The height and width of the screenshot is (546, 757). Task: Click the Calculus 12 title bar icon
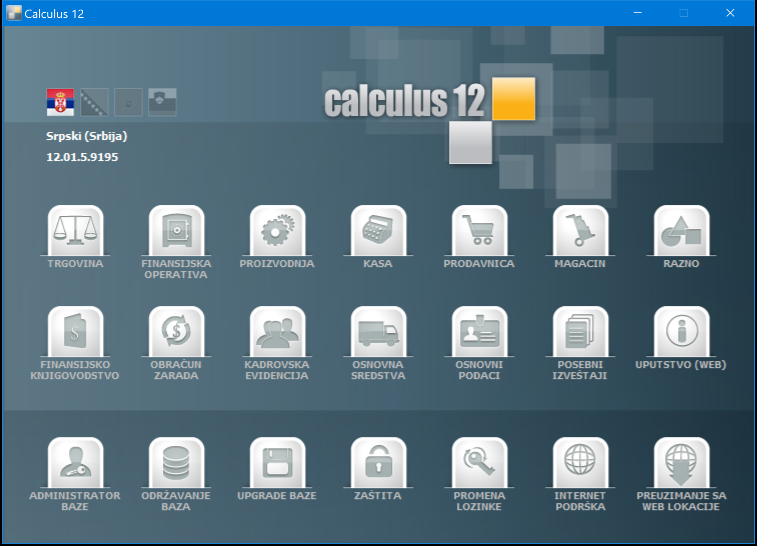[x=14, y=13]
